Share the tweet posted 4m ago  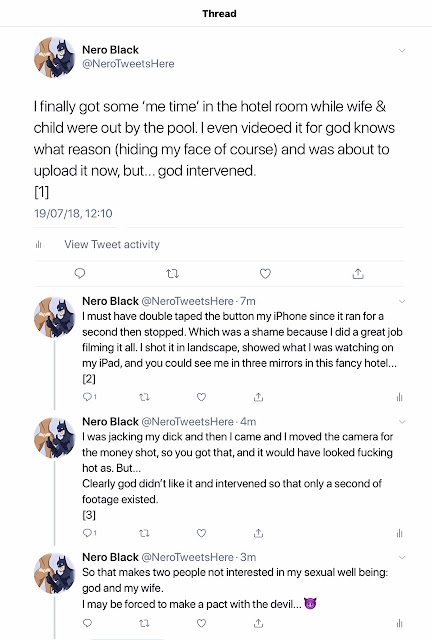tap(258, 533)
